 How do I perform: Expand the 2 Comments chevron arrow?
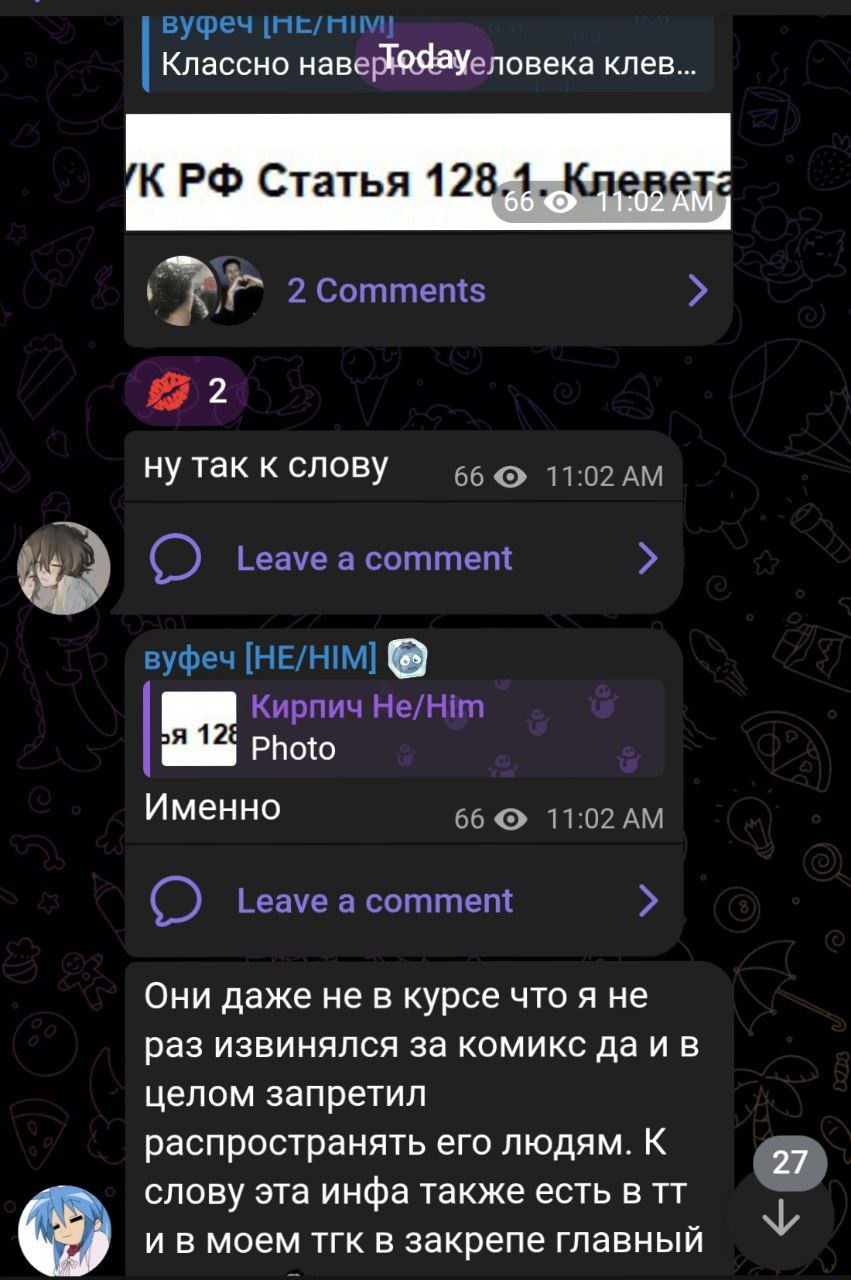click(698, 290)
